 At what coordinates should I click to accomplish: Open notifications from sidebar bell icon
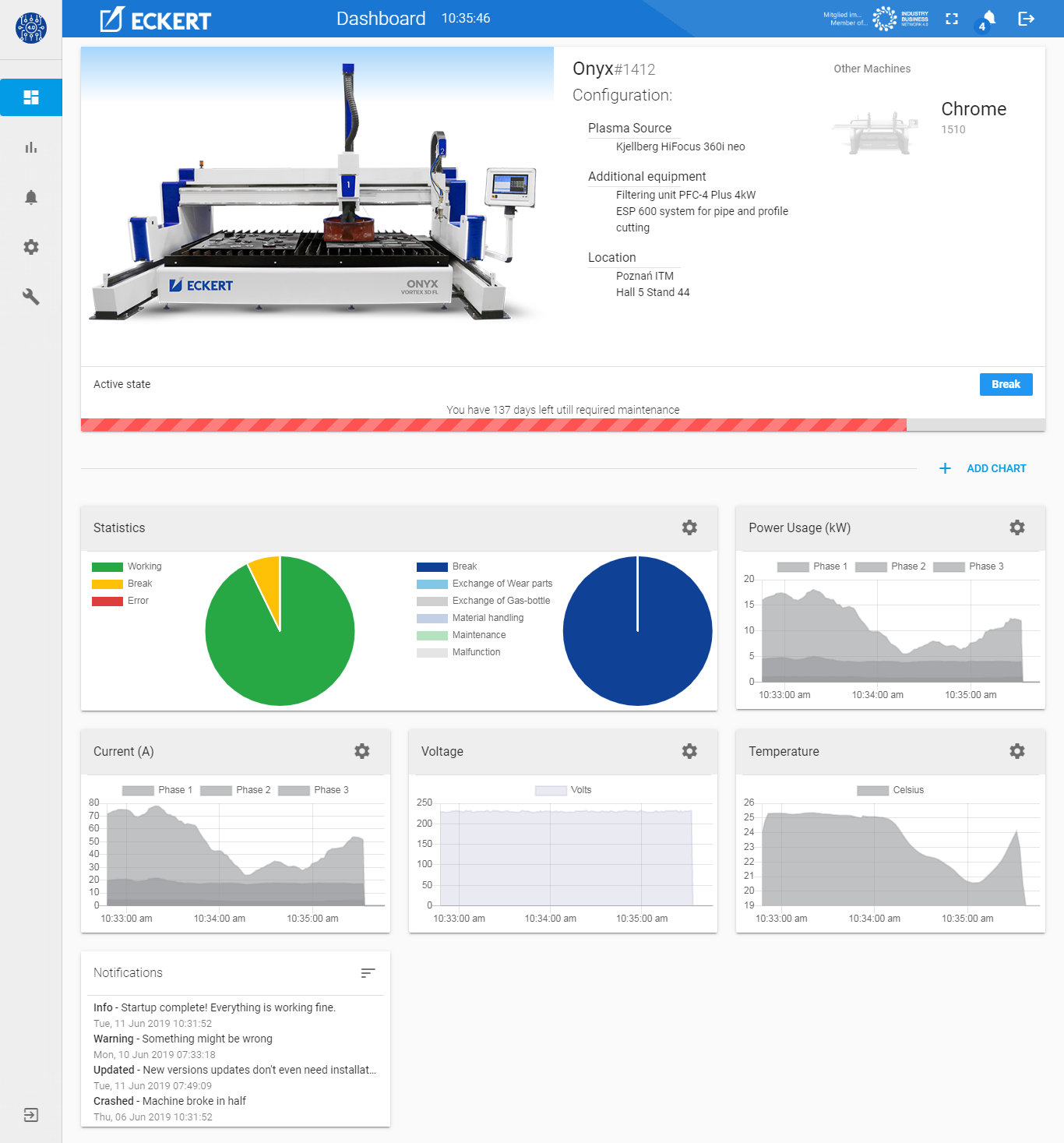pyautogui.click(x=31, y=197)
